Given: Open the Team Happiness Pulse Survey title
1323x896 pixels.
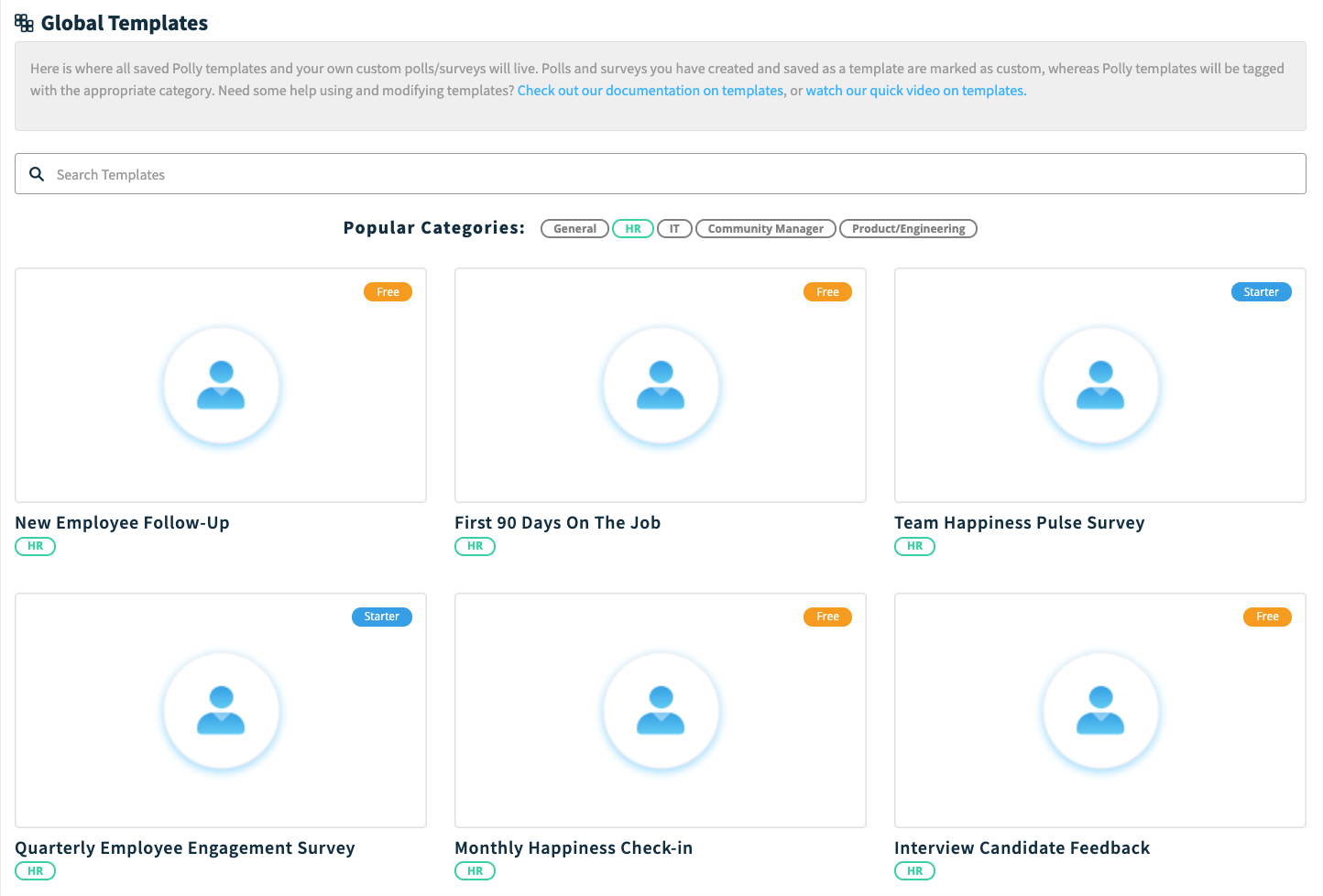Looking at the screenshot, I should [x=1020, y=523].
